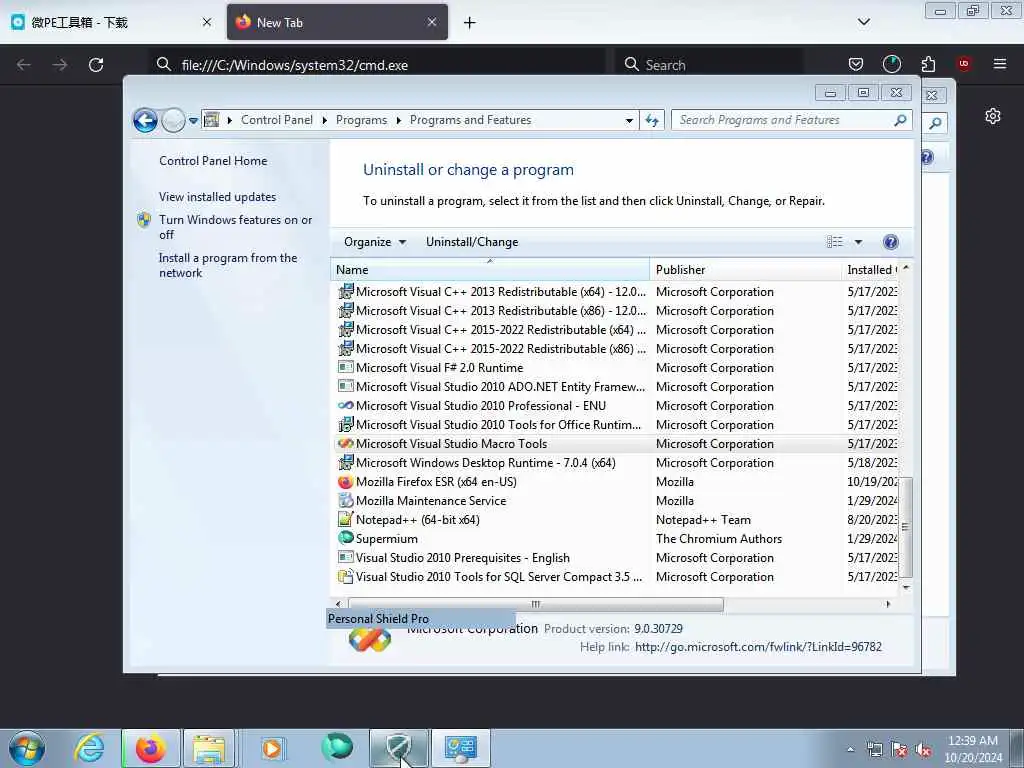Screen dimensions: 1024x768
Task: Click the refresh button beside address bar
Action: click(652, 120)
